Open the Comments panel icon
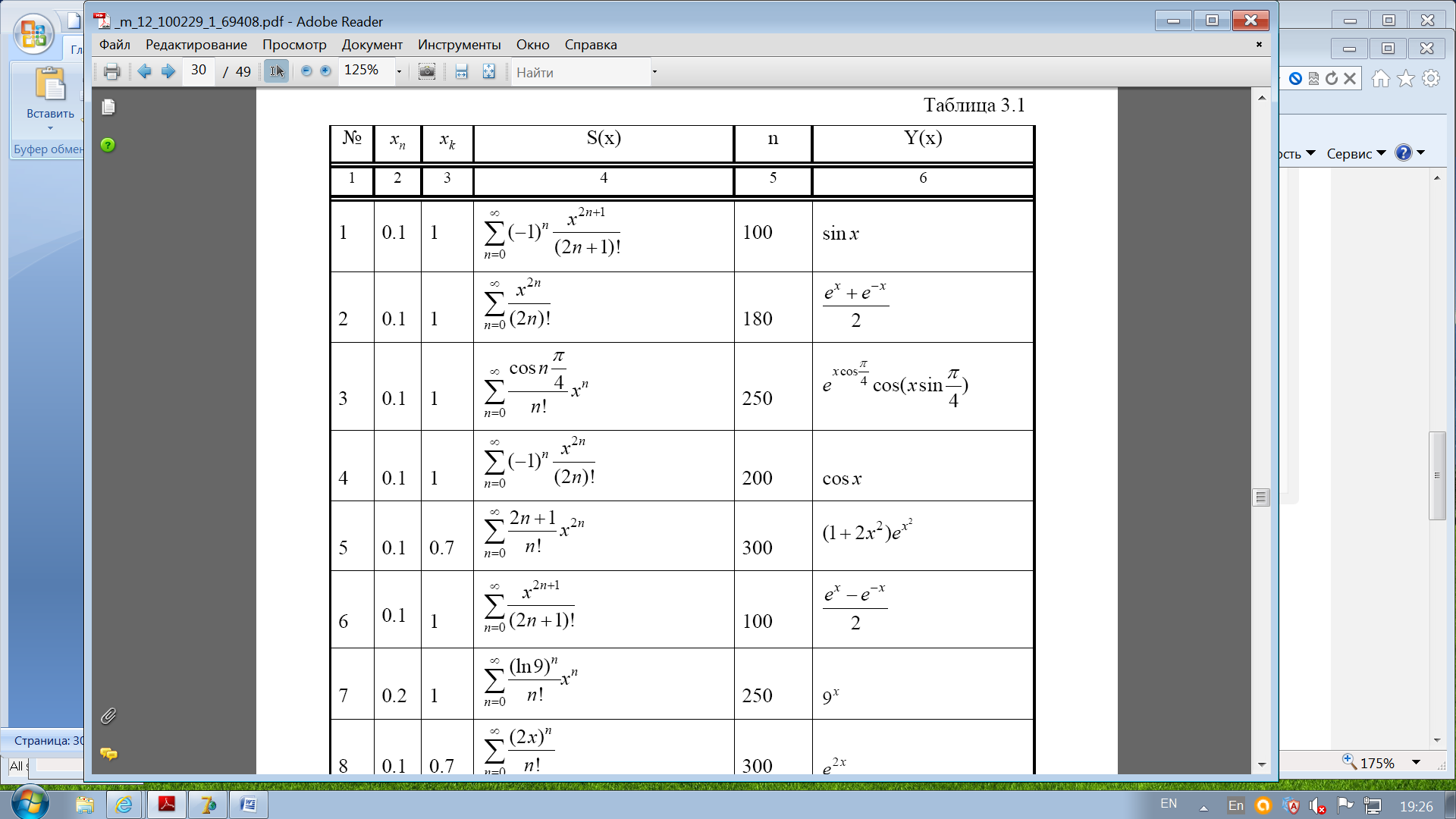The image size is (1456, 819). pyautogui.click(x=108, y=753)
